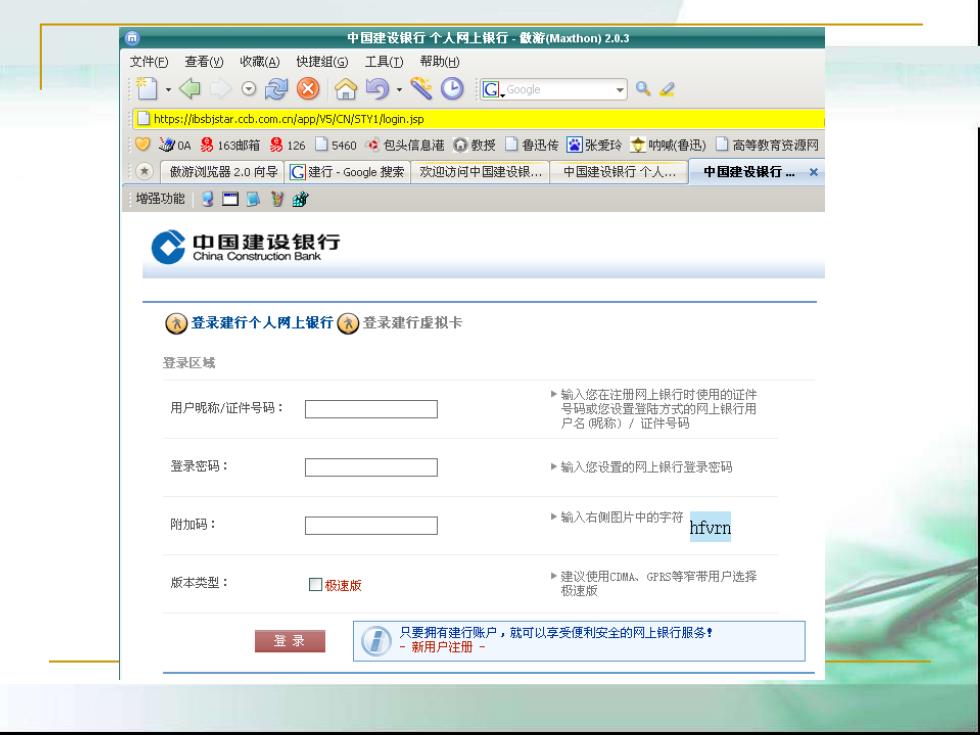
Task: Click the highlighter pen icon
Action: [667, 89]
